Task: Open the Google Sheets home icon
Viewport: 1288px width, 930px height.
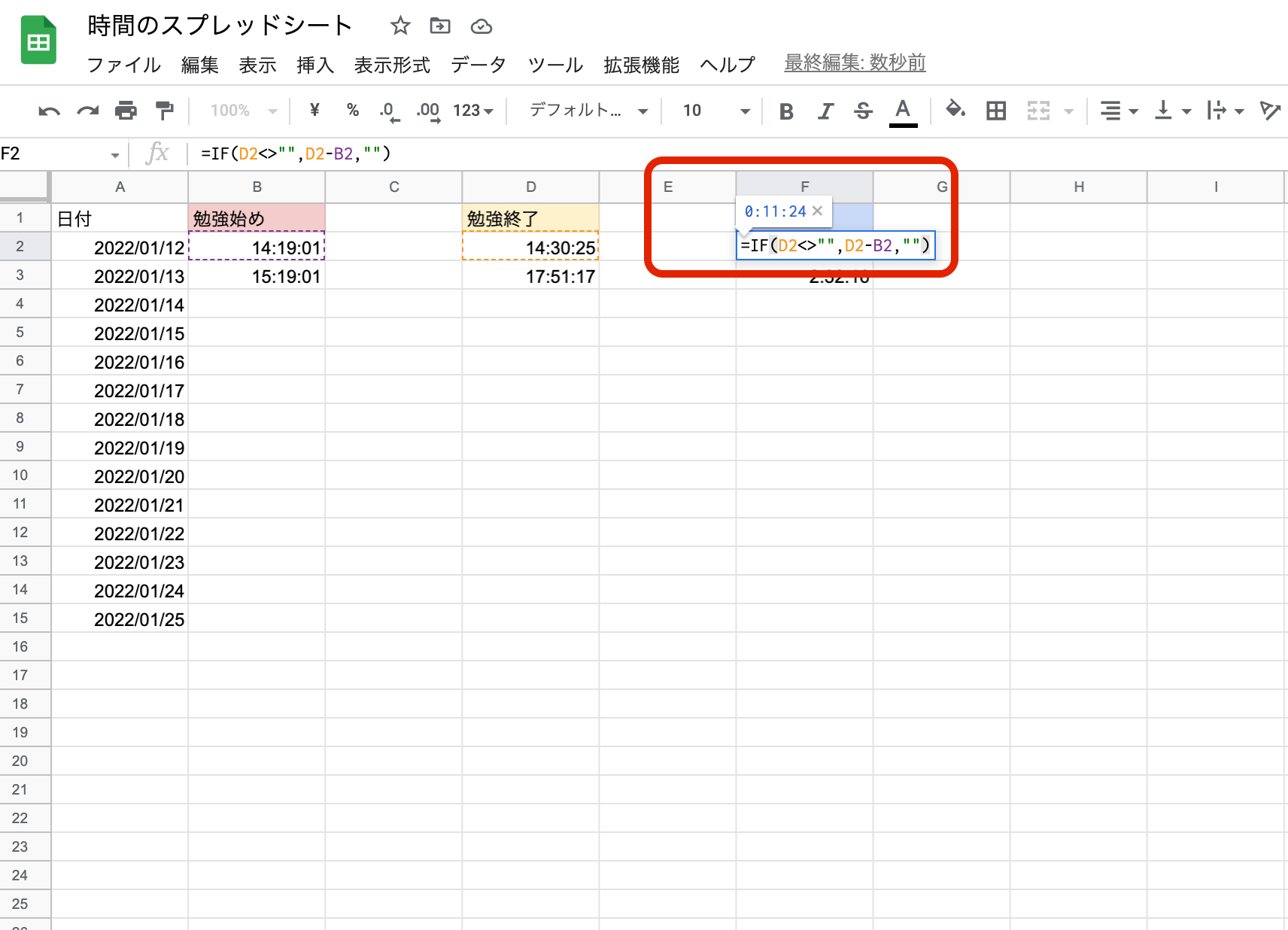Action: point(38,40)
